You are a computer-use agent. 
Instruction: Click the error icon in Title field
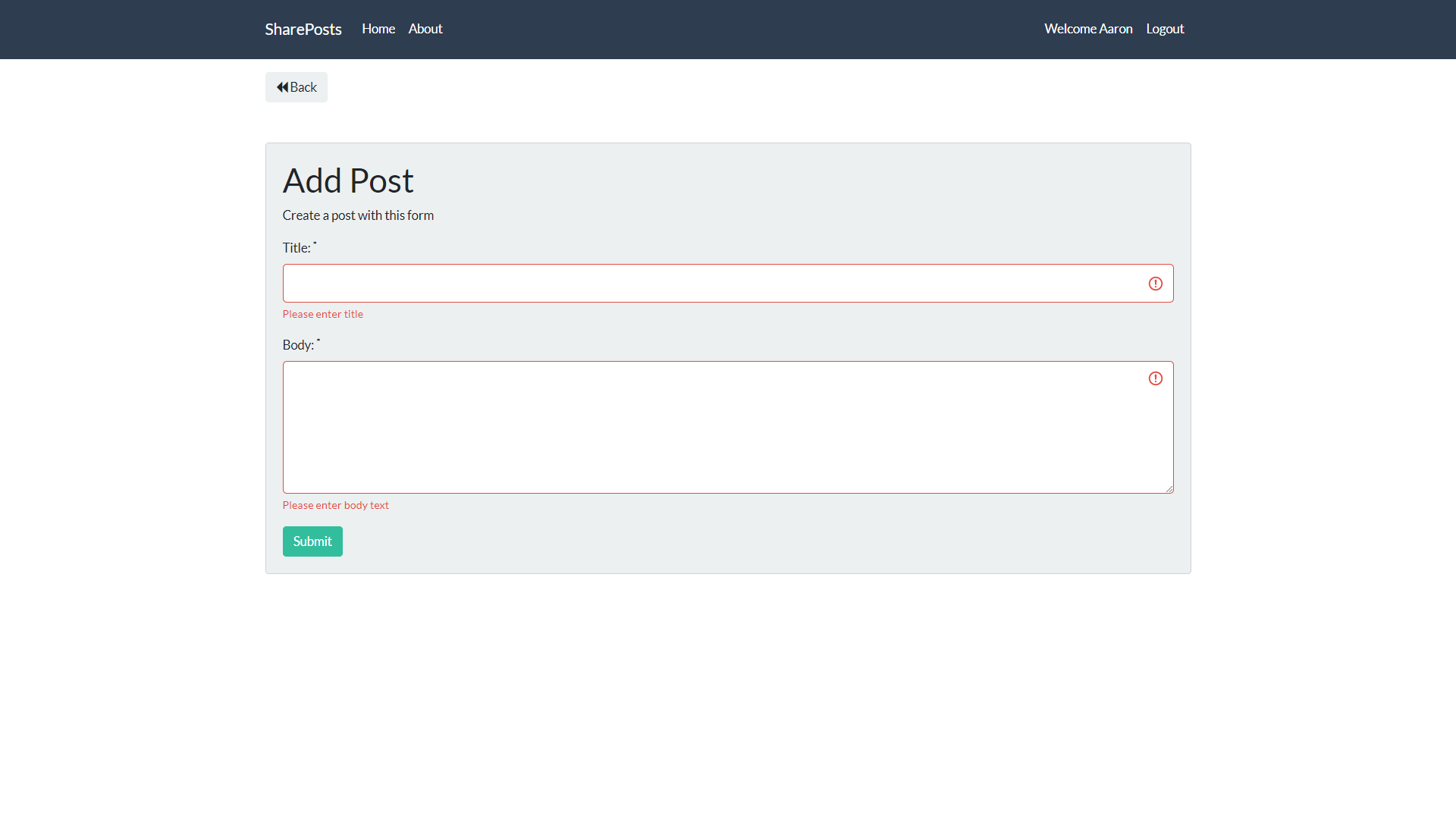click(1155, 284)
